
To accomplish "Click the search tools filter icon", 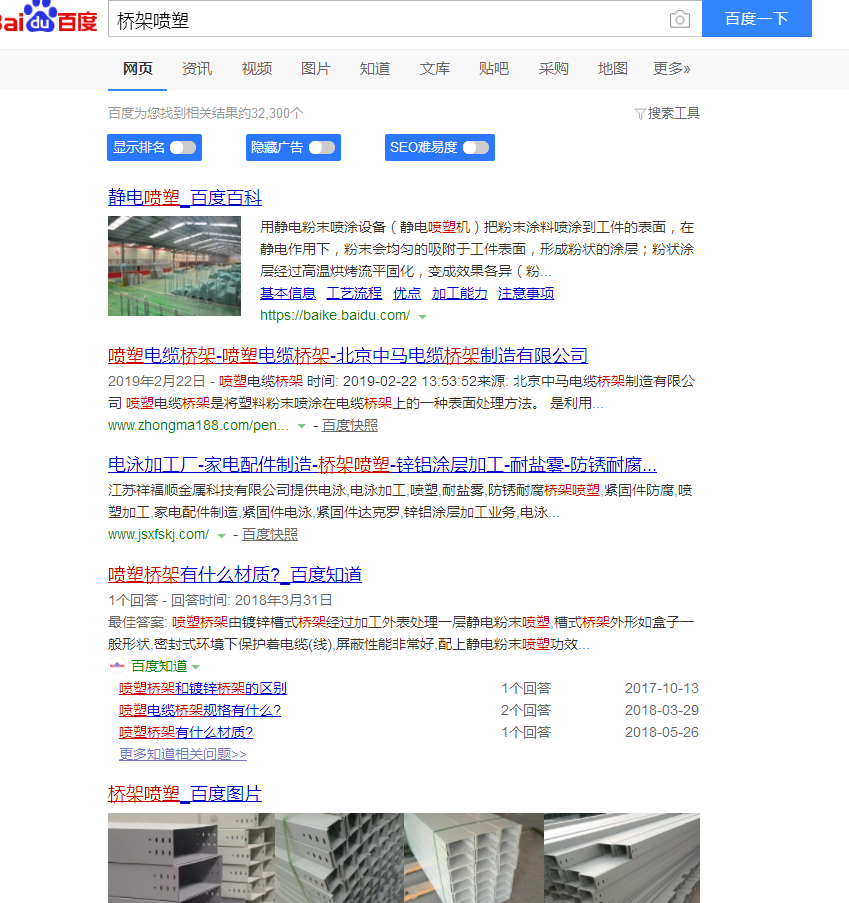I will [639, 114].
